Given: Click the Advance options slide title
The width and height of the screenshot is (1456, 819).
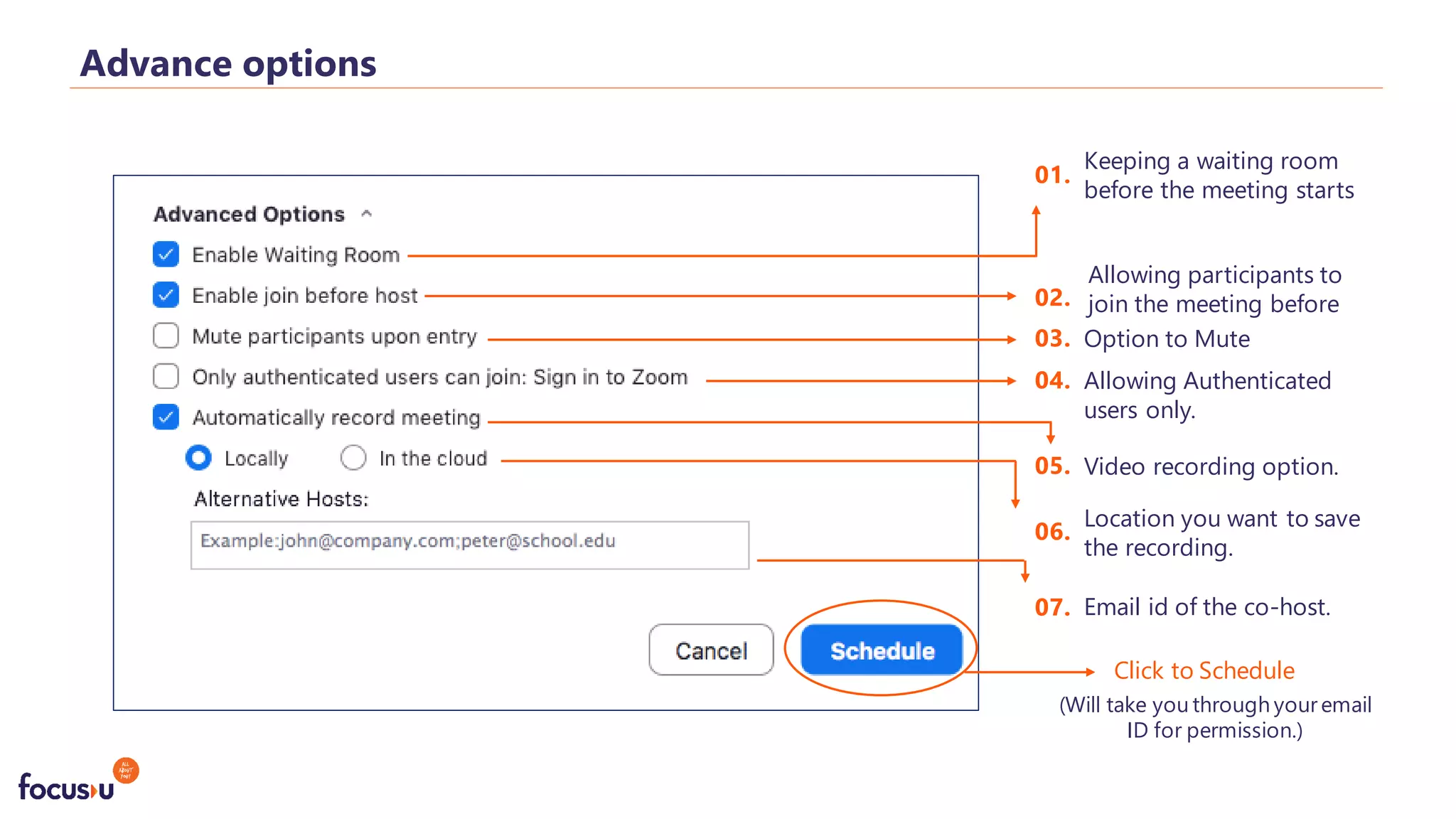Looking at the screenshot, I should click(227, 63).
